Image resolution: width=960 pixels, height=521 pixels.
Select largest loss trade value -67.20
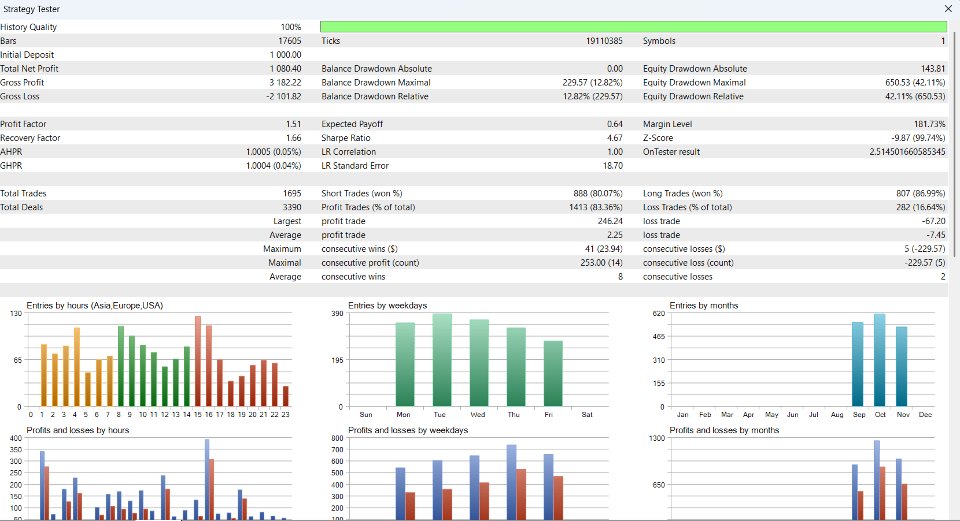click(934, 221)
